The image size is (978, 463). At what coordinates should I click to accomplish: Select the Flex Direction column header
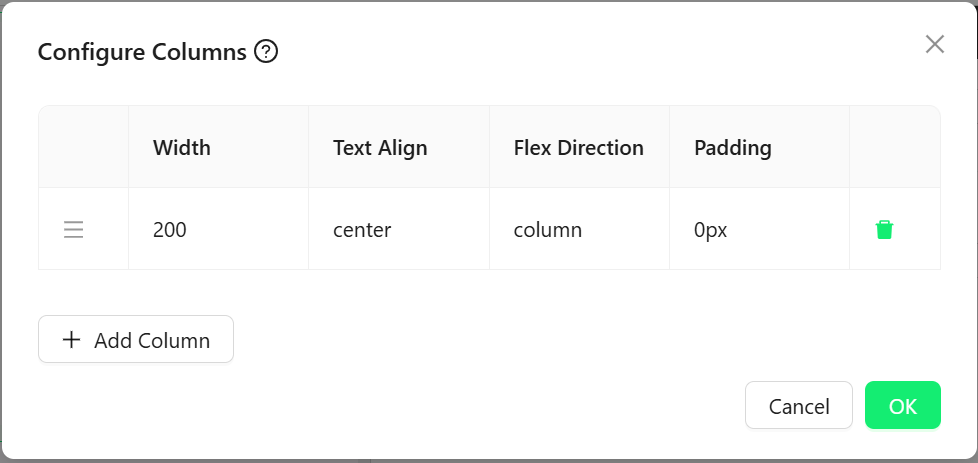coord(579,147)
